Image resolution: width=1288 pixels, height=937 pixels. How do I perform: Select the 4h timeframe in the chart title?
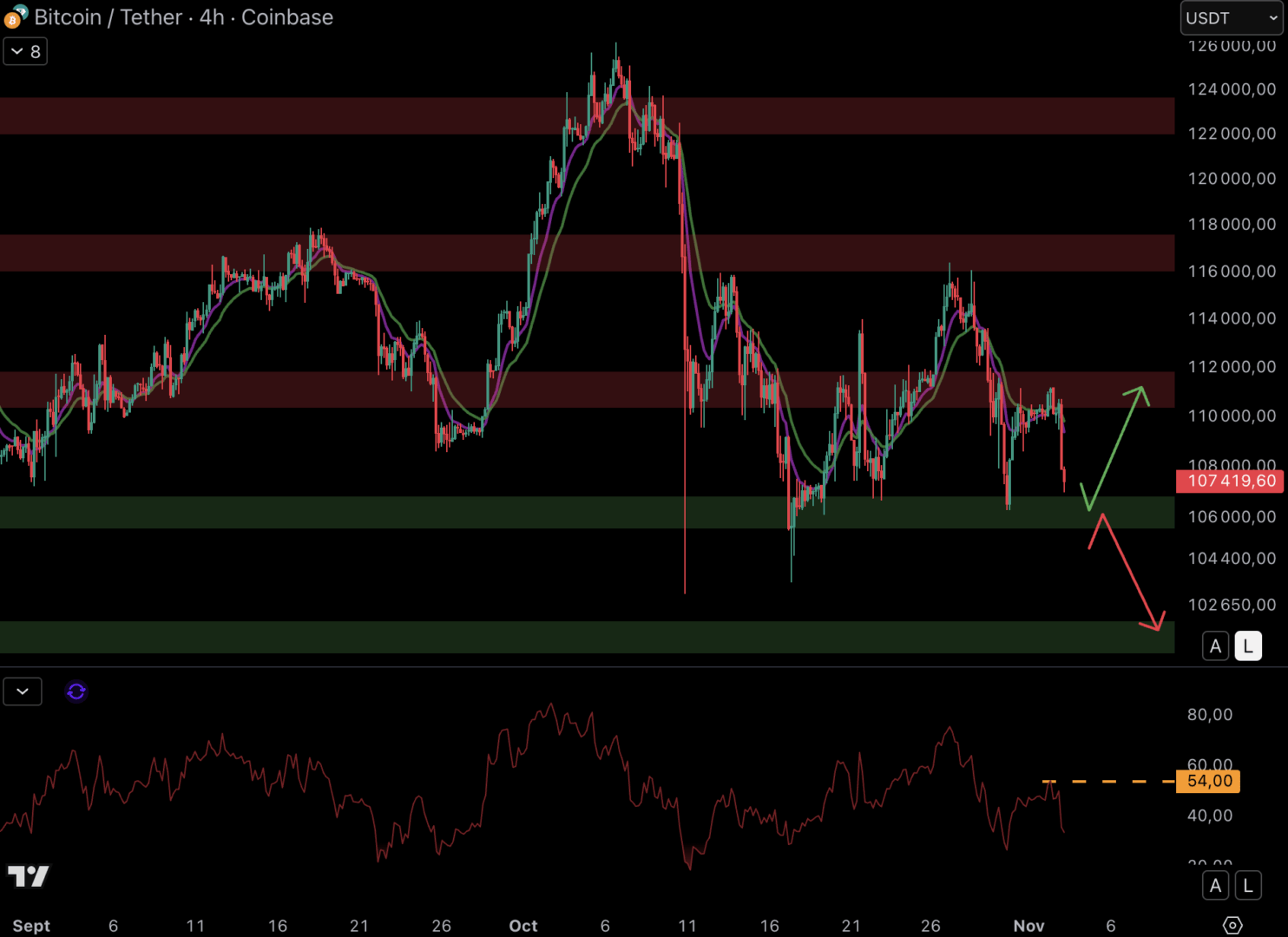pos(214,17)
